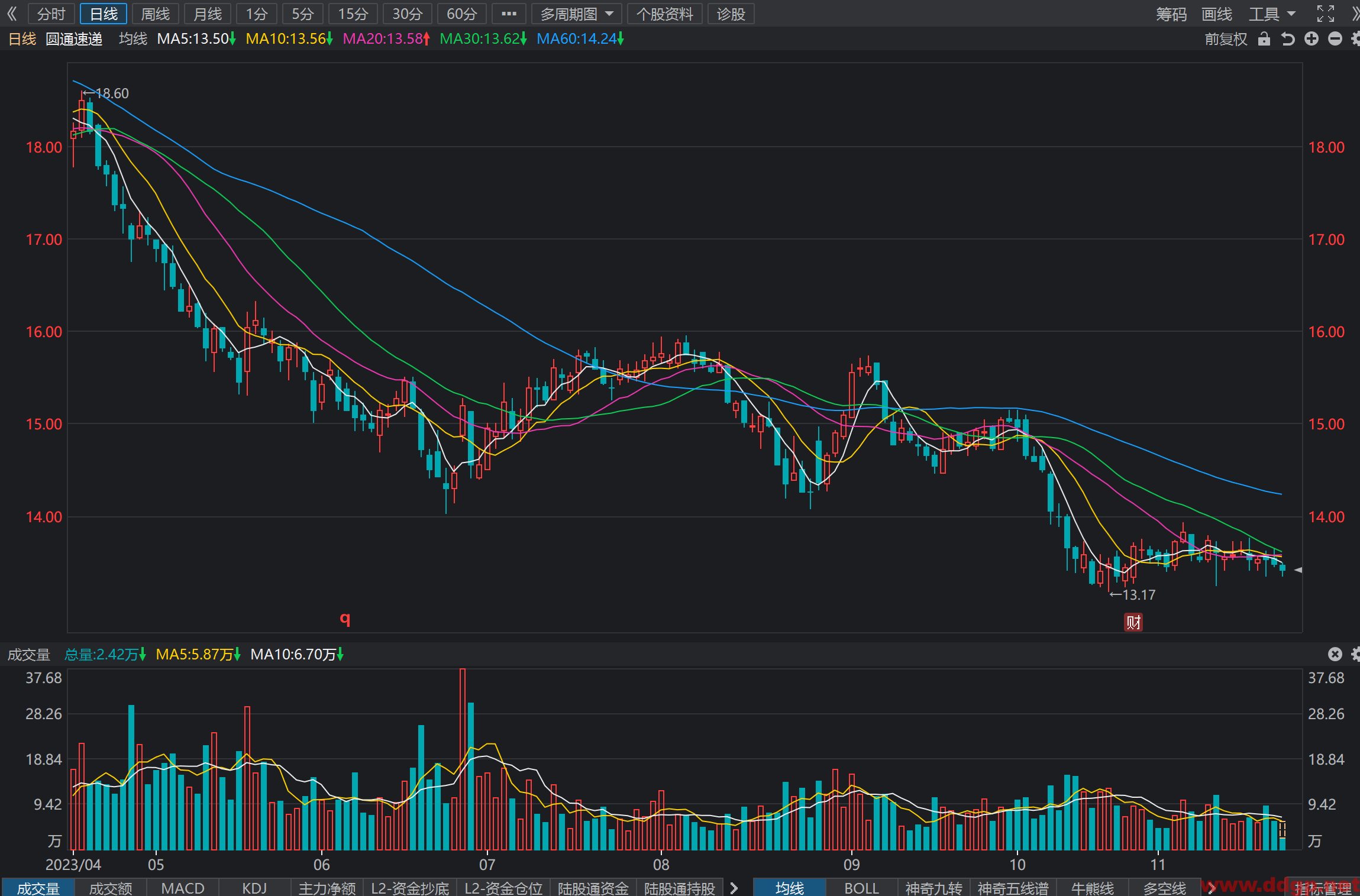Image resolution: width=1360 pixels, height=896 pixels.
Task: Click the MA10:13.56 indicator label
Action: [x=289, y=39]
